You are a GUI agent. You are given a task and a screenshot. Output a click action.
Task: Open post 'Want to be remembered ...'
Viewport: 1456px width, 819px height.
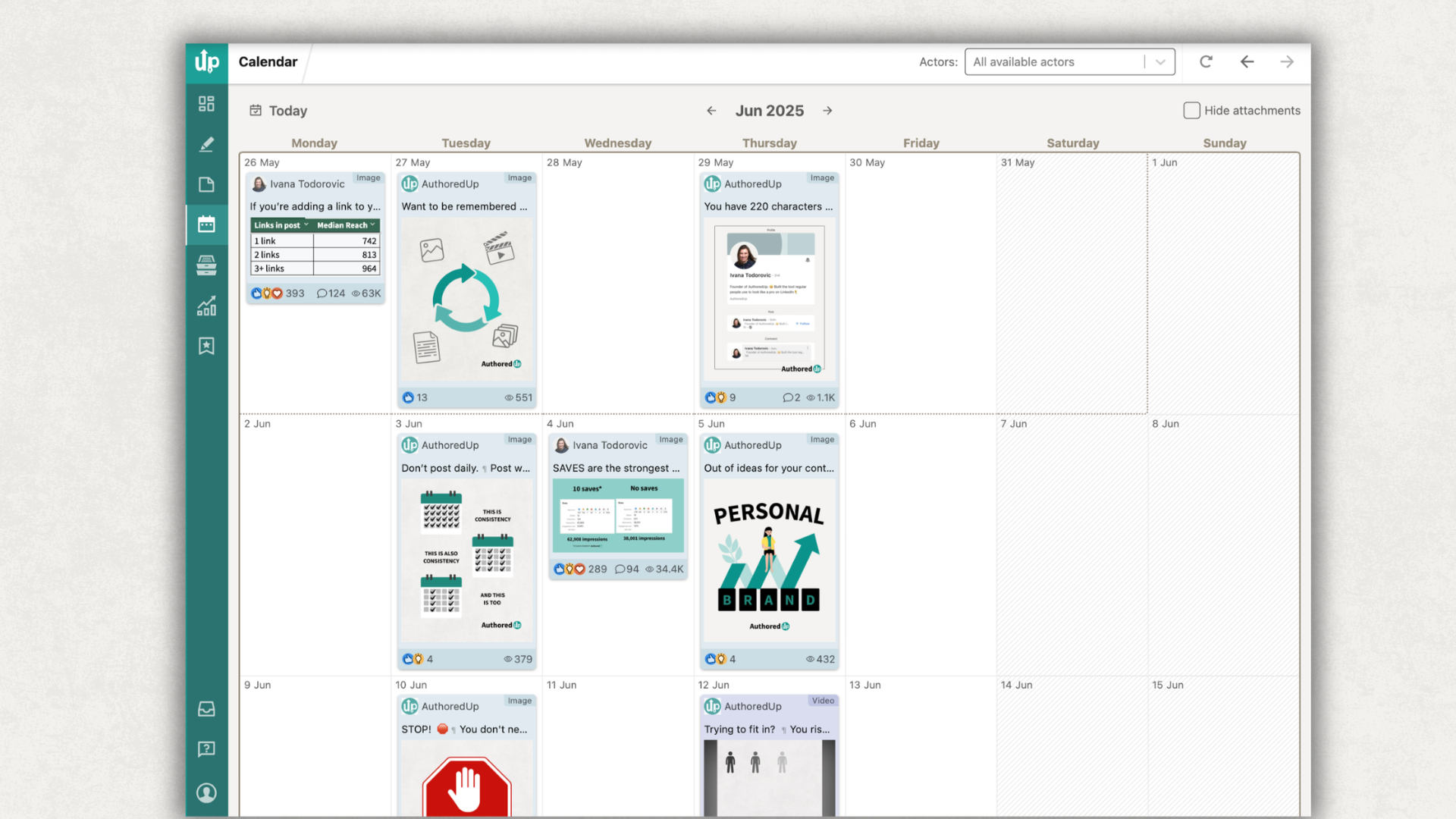pyautogui.click(x=464, y=206)
